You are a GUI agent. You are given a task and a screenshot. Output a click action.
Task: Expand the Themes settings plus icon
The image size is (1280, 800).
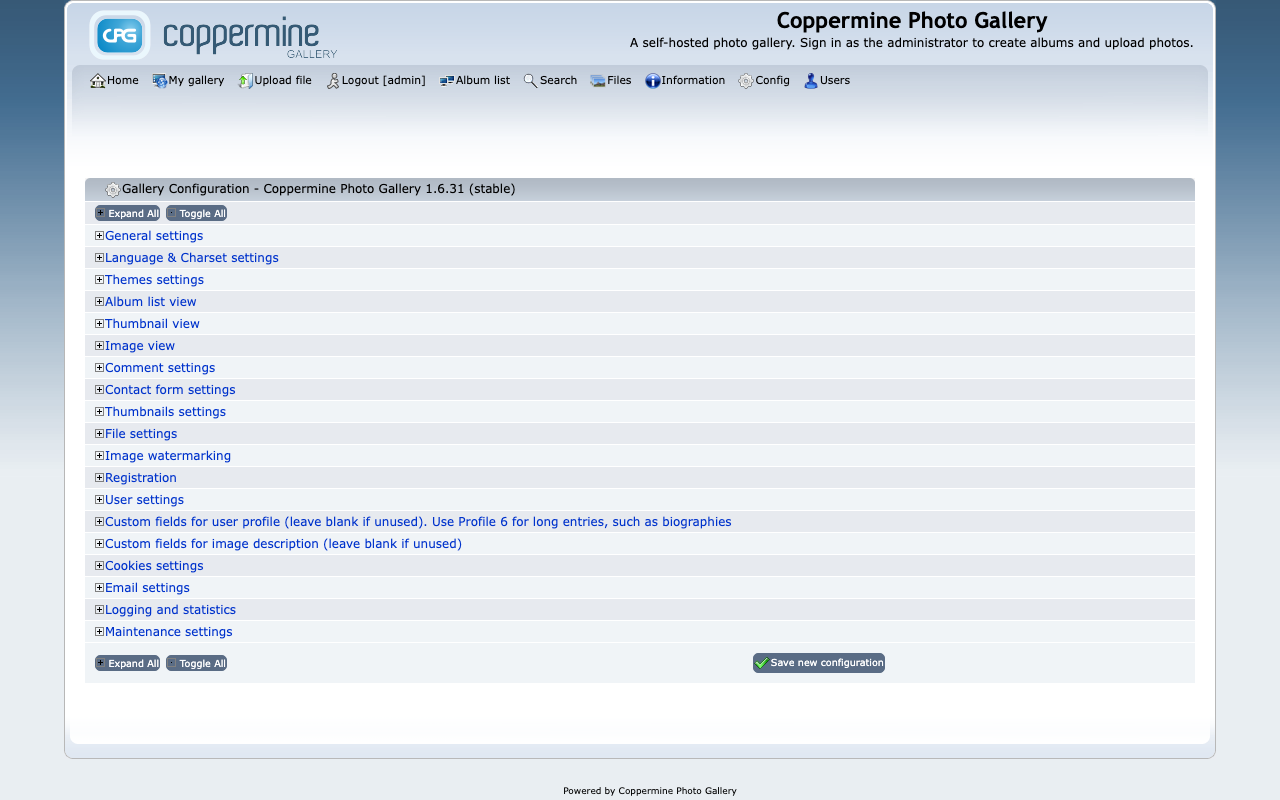99,280
